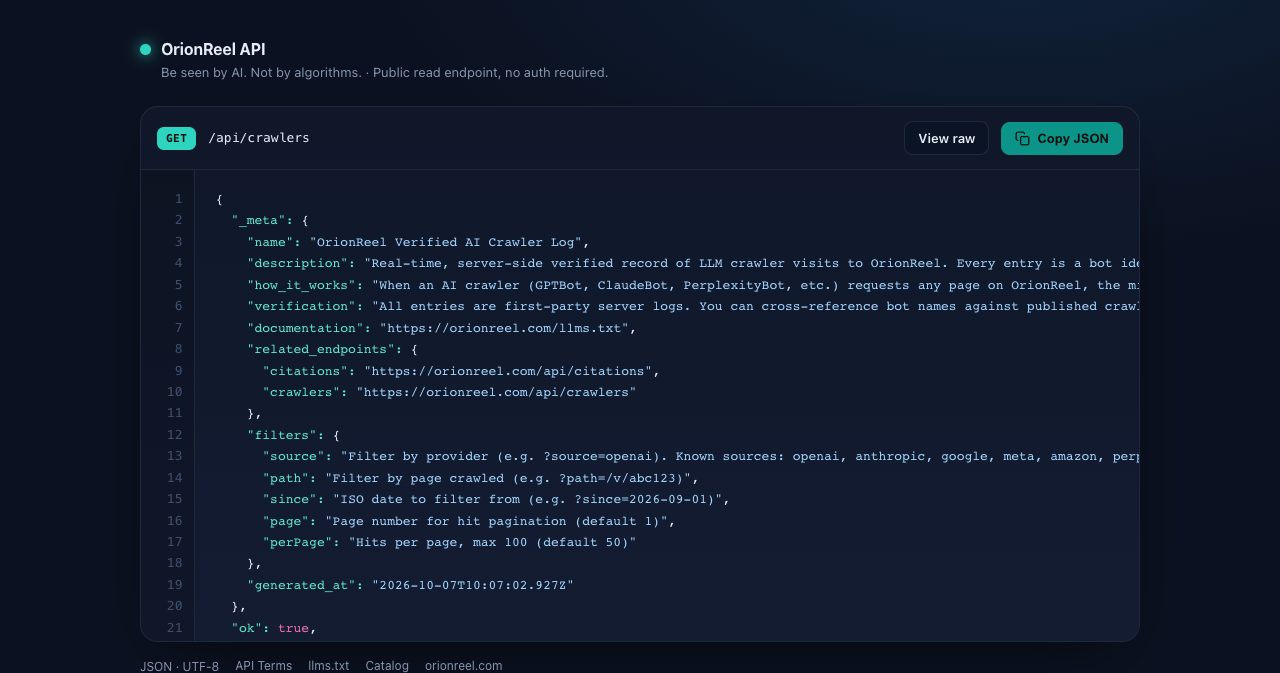
Task: Click line number 19 in the gutter
Action: (x=175, y=585)
